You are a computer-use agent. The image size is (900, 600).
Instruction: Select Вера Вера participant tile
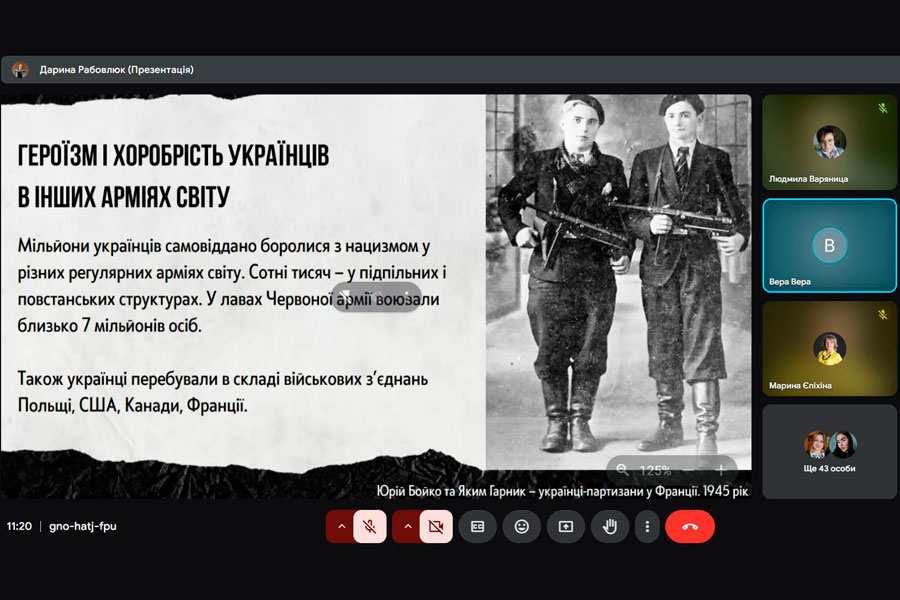(x=829, y=246)
